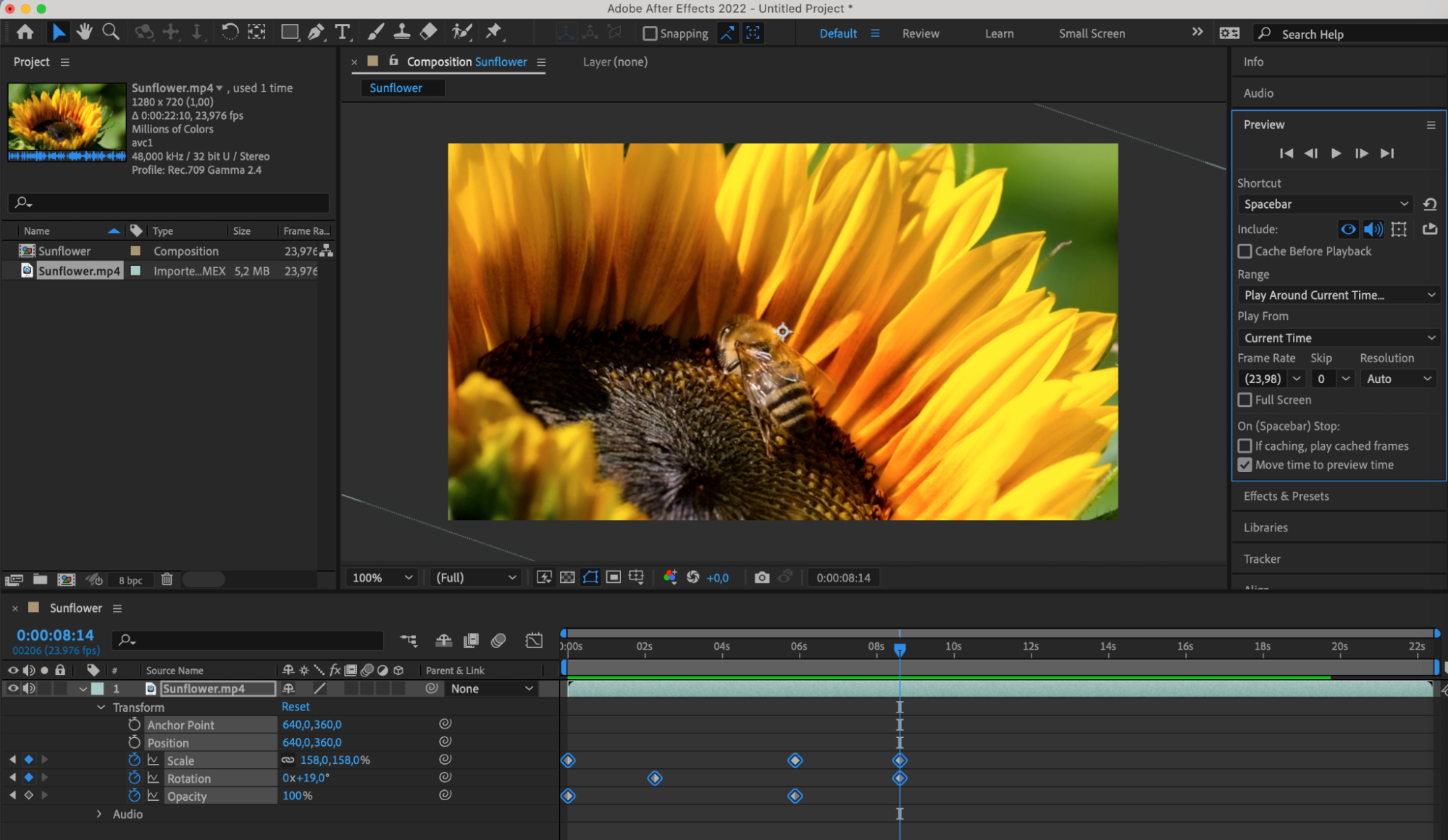Viewport: 1448px width, 840px height.
Task: Open the (Full) resolution dropdown
Action: (x=476, y=577)
